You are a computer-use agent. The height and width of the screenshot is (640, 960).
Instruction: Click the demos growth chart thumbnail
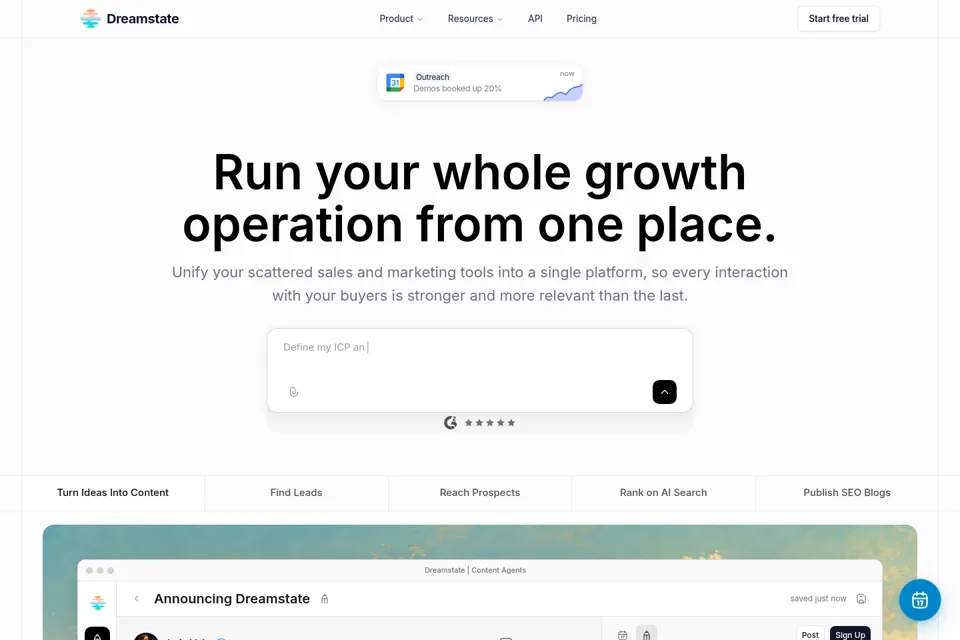563,92
